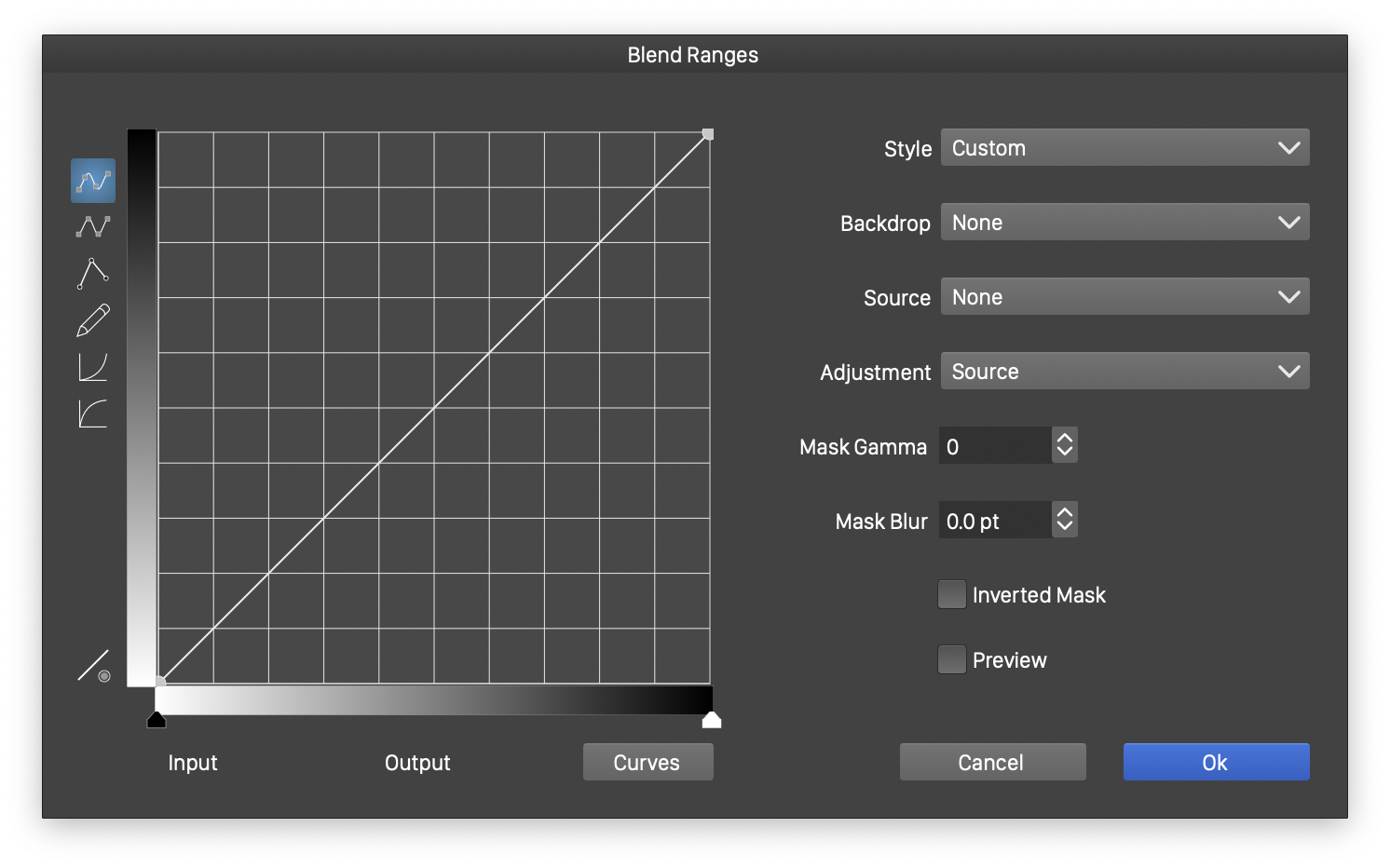Open the Style dropdown showing Custom
Screen dimensions: 1390x868
pos(1124,148)
